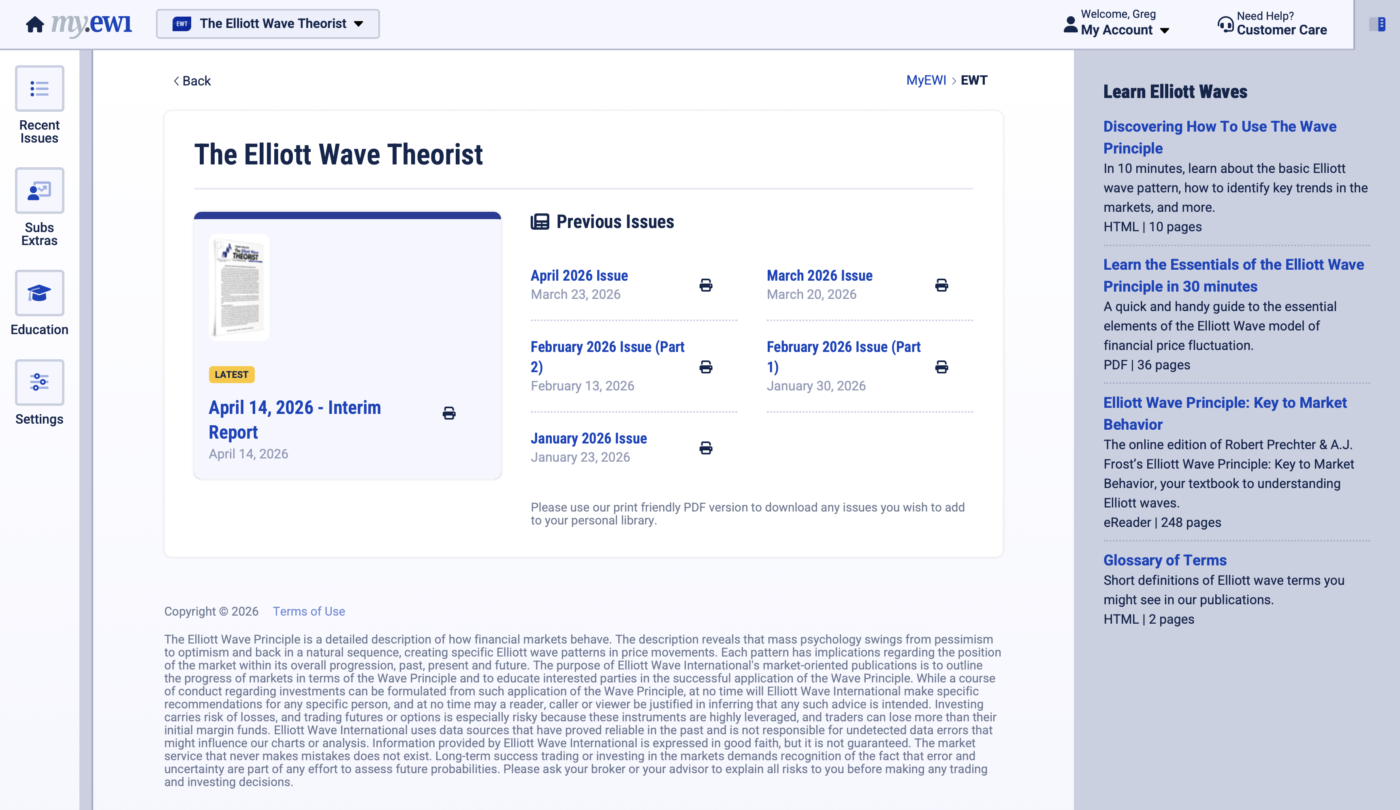
Task: Open the Glossary of Terms
Action: click(x=1165, y=561)
